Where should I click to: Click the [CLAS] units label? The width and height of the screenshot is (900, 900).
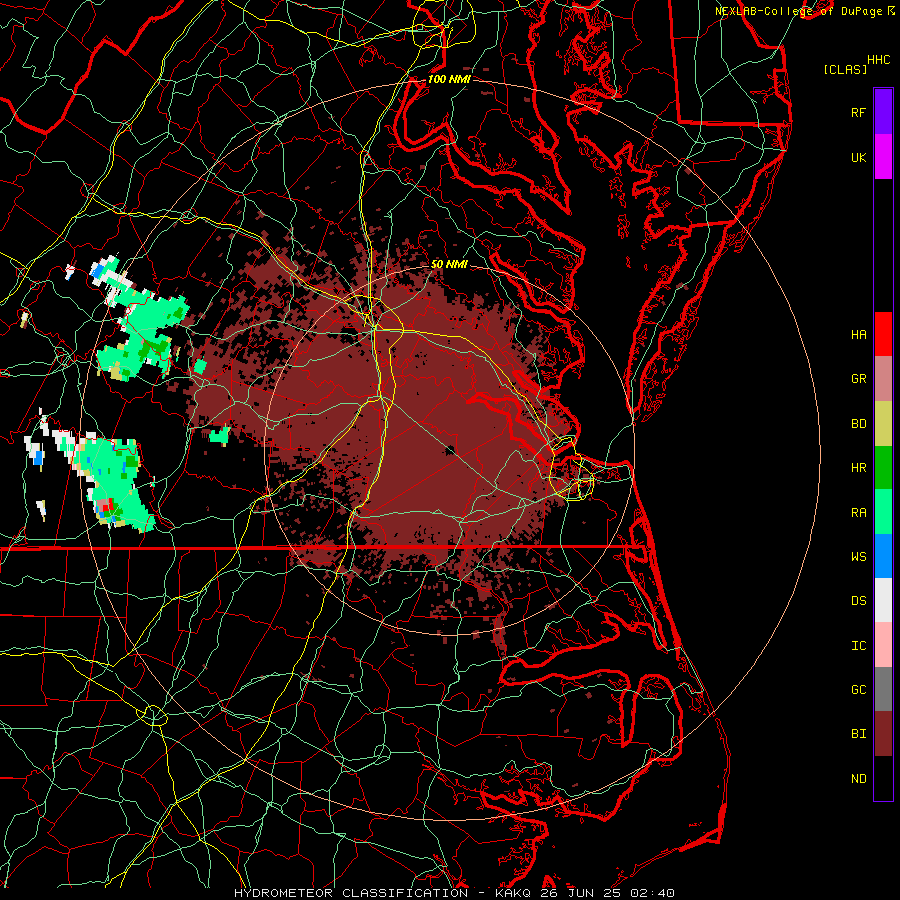point(845,69)
